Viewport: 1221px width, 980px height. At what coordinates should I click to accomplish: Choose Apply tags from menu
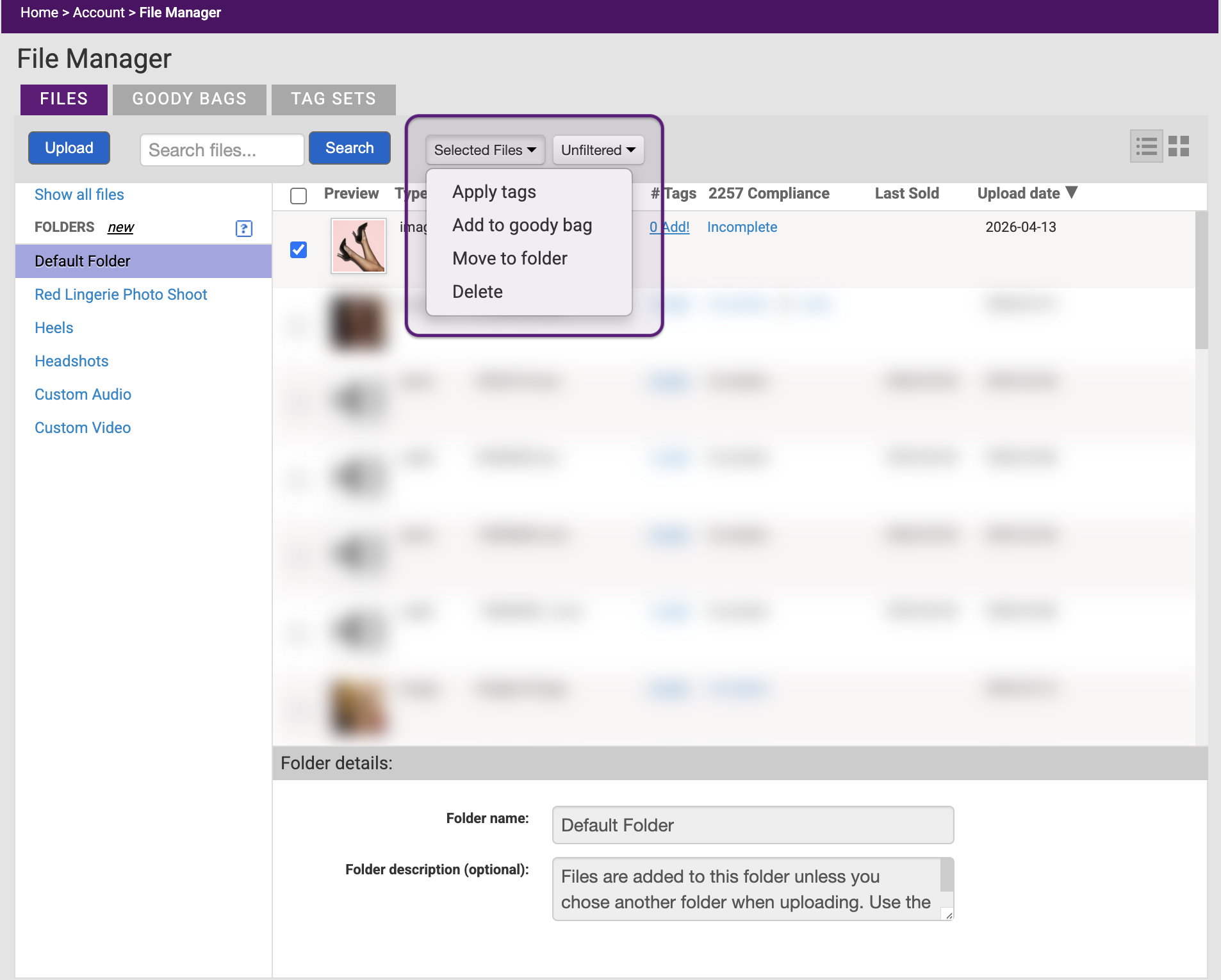click(494, 192)
